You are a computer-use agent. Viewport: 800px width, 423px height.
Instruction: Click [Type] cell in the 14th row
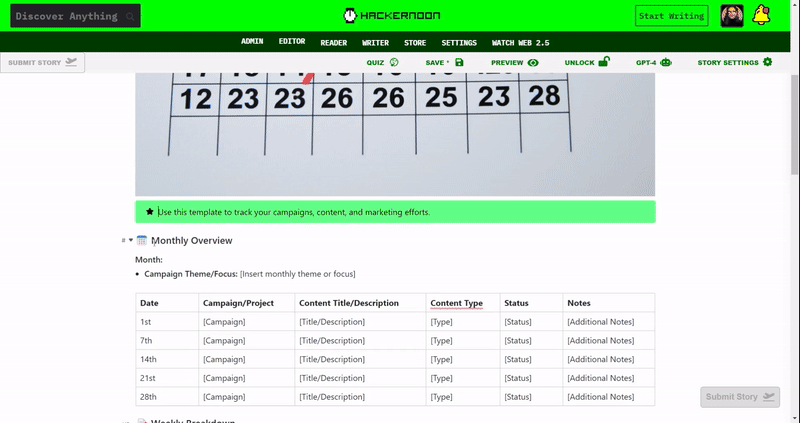coord(463,359)
